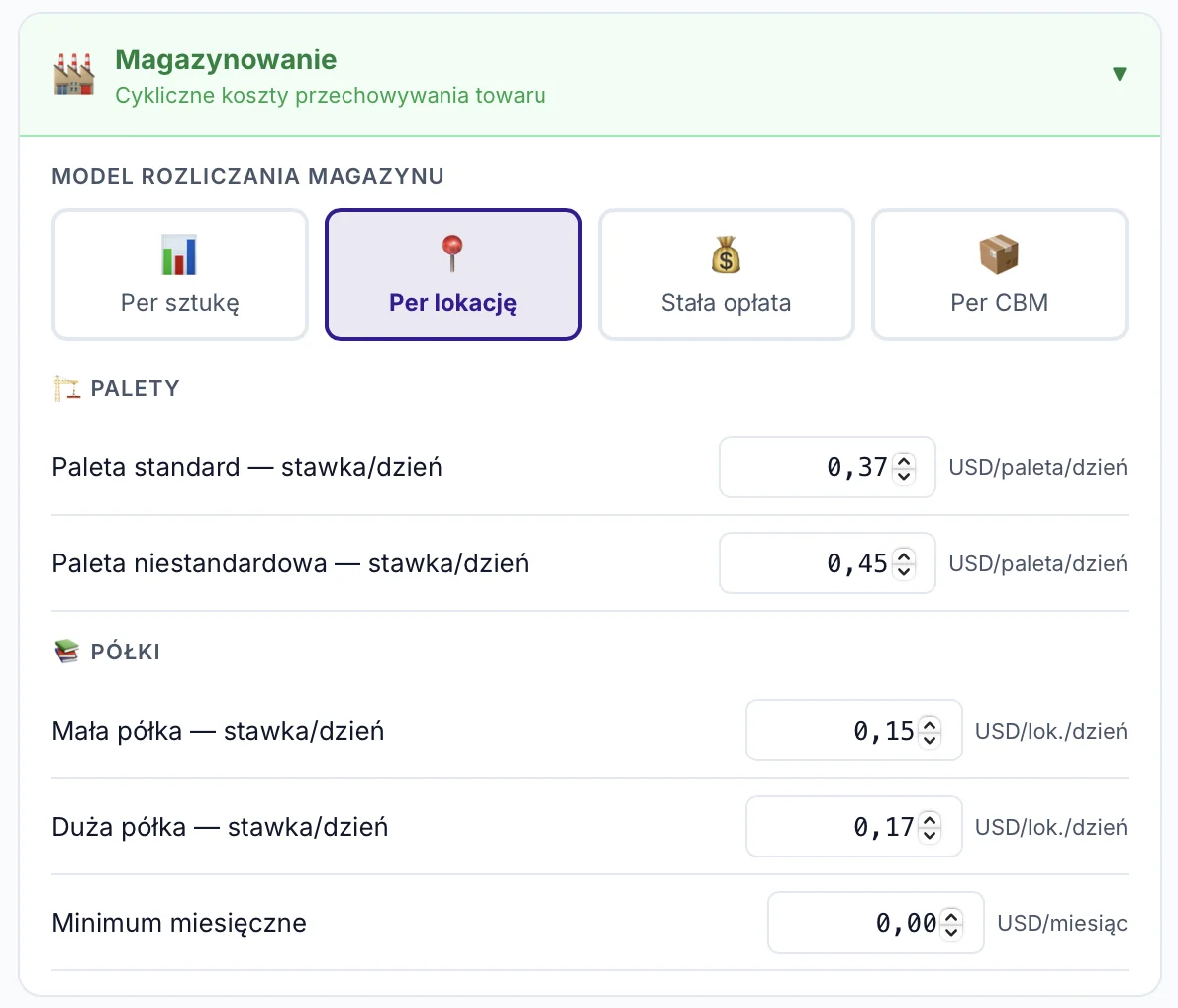This screenshot has height=1008, width=1178.
Task: Increase Minimum miesięczne with up arrow
Action: pyautogui.click(x=952, y=916)
